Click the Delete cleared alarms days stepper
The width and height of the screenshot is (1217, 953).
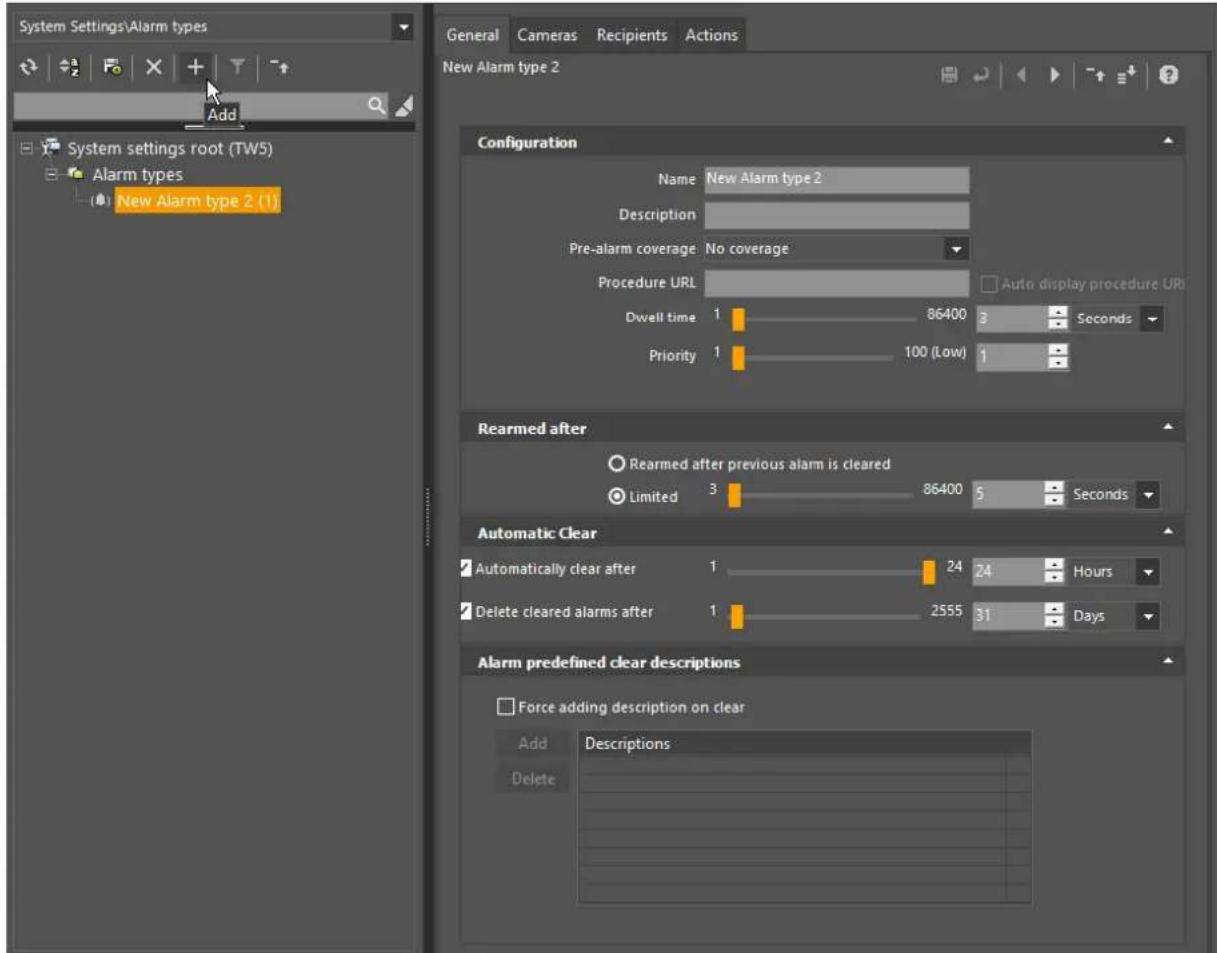[1056, 616]
